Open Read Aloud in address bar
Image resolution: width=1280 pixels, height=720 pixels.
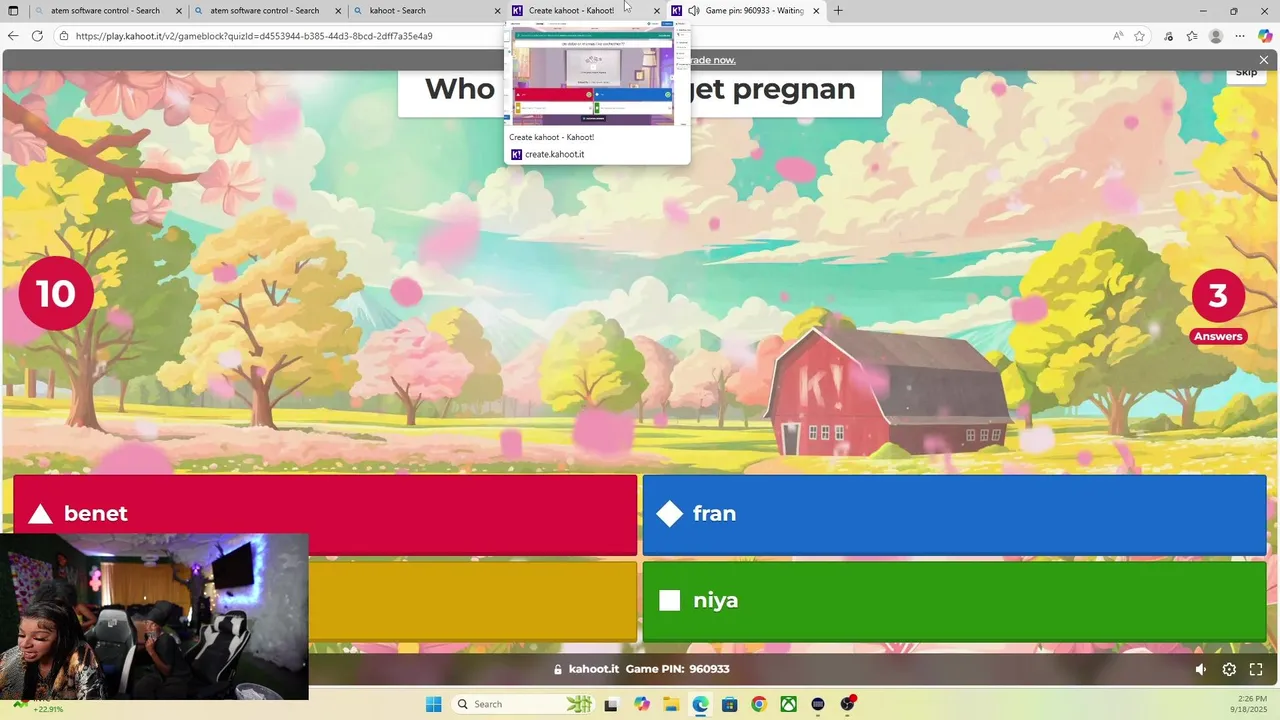click(1118, 36)
